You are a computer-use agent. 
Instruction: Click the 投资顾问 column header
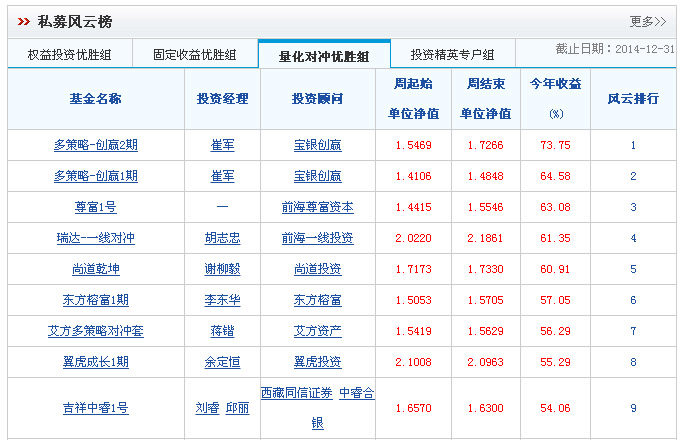point(318,98)
